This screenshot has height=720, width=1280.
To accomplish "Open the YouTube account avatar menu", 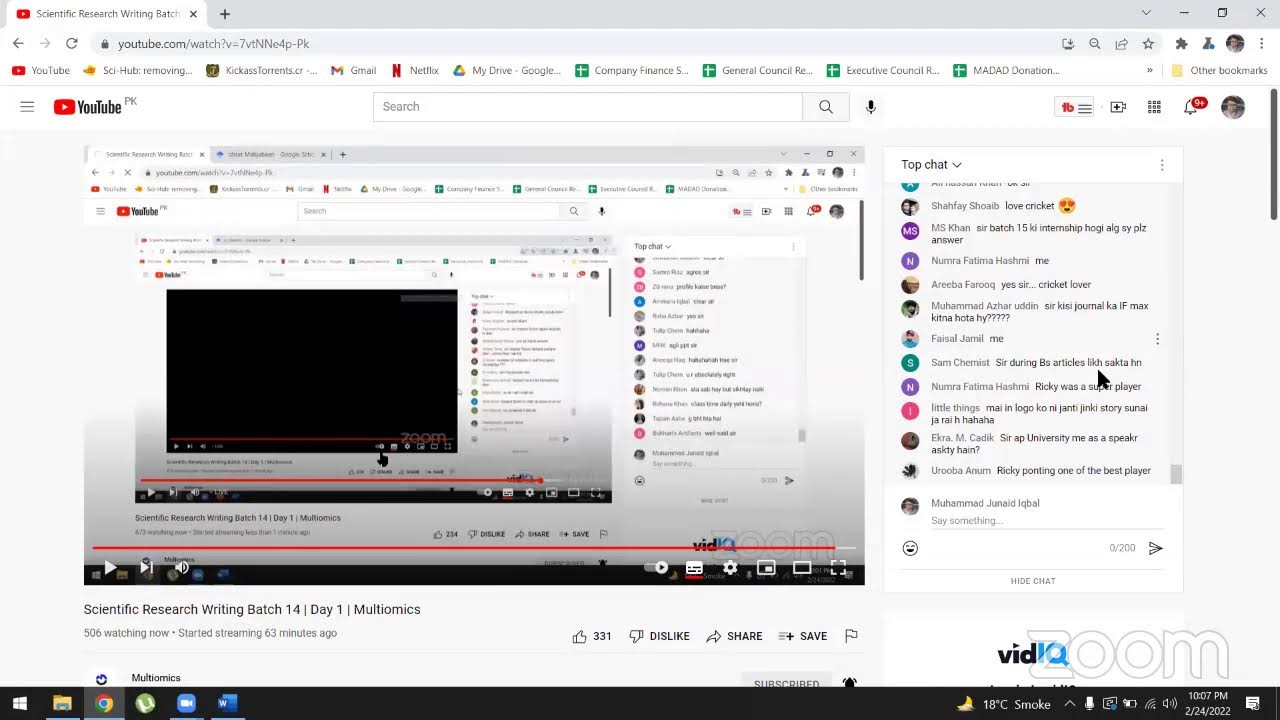I will click(1233, 107).
